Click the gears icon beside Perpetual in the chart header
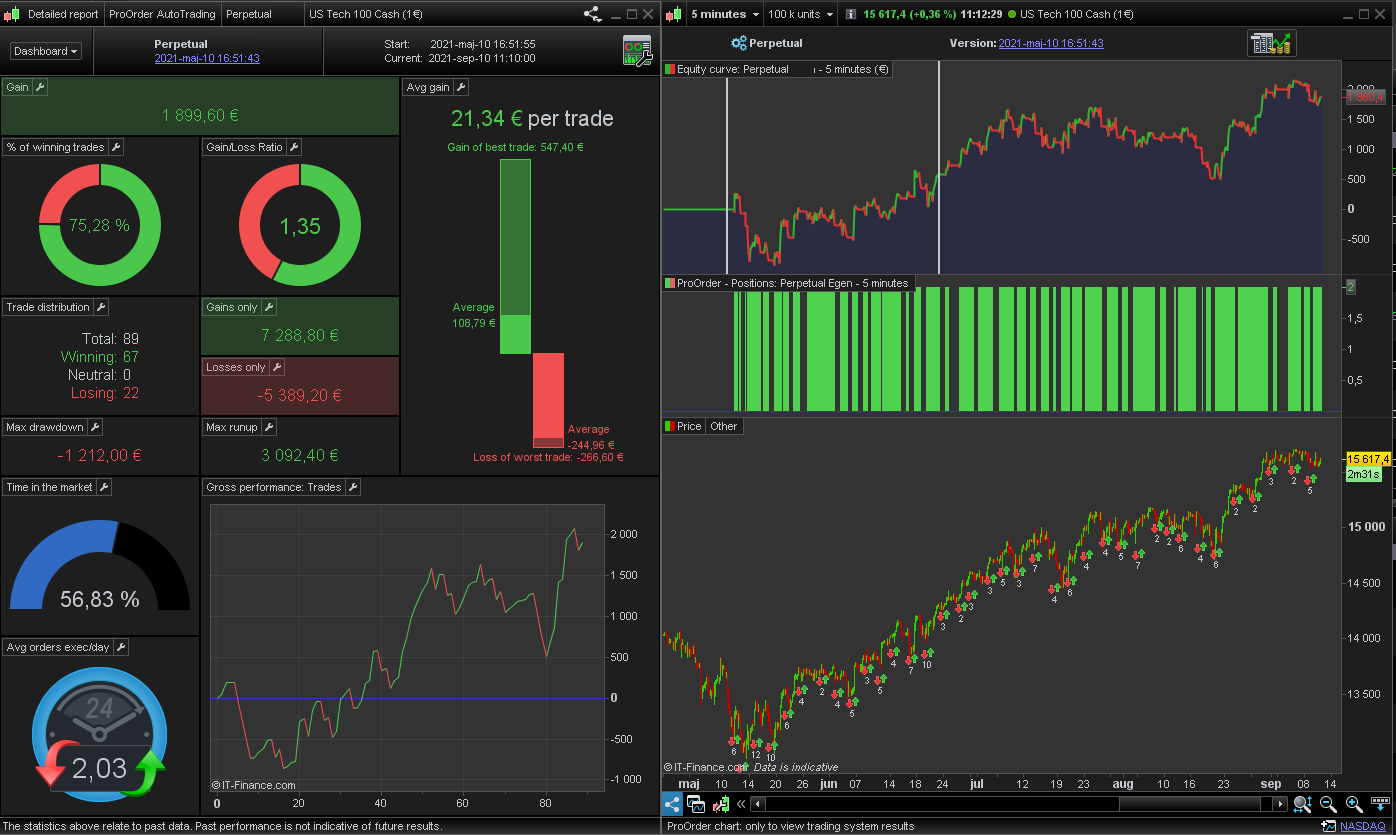Viewport: 1396px width, 835px height. tap(739, 43)
